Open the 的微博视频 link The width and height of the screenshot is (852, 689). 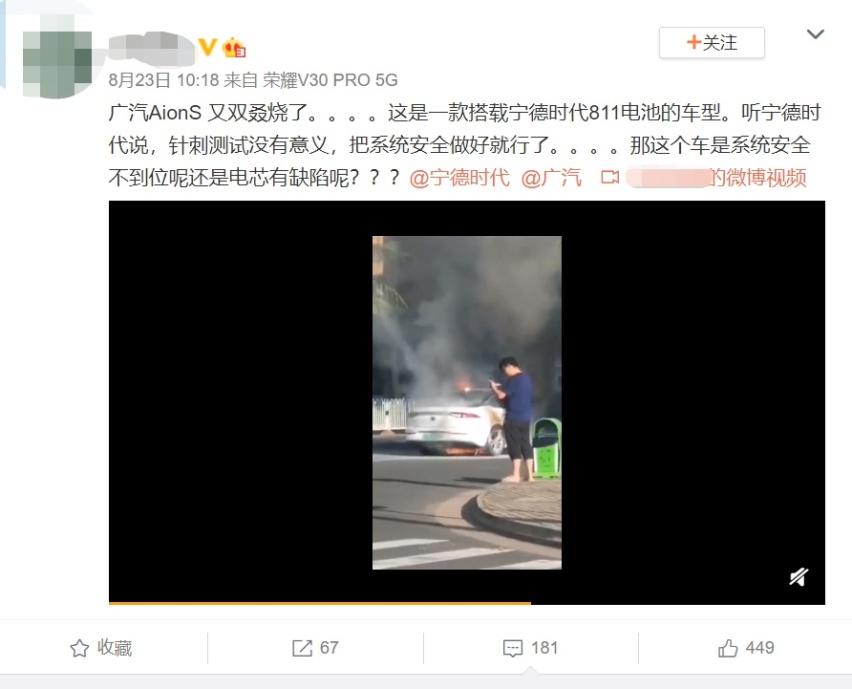(x=758, y=178)
